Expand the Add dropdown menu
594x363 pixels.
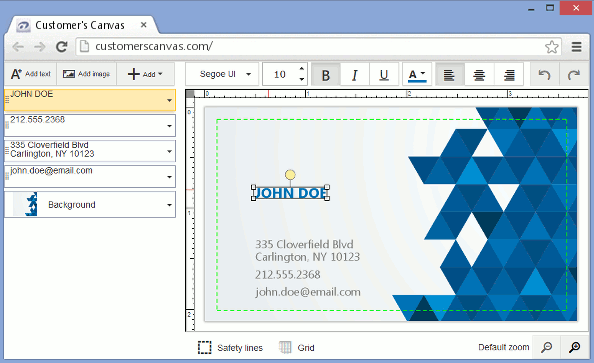pos(145,74)
